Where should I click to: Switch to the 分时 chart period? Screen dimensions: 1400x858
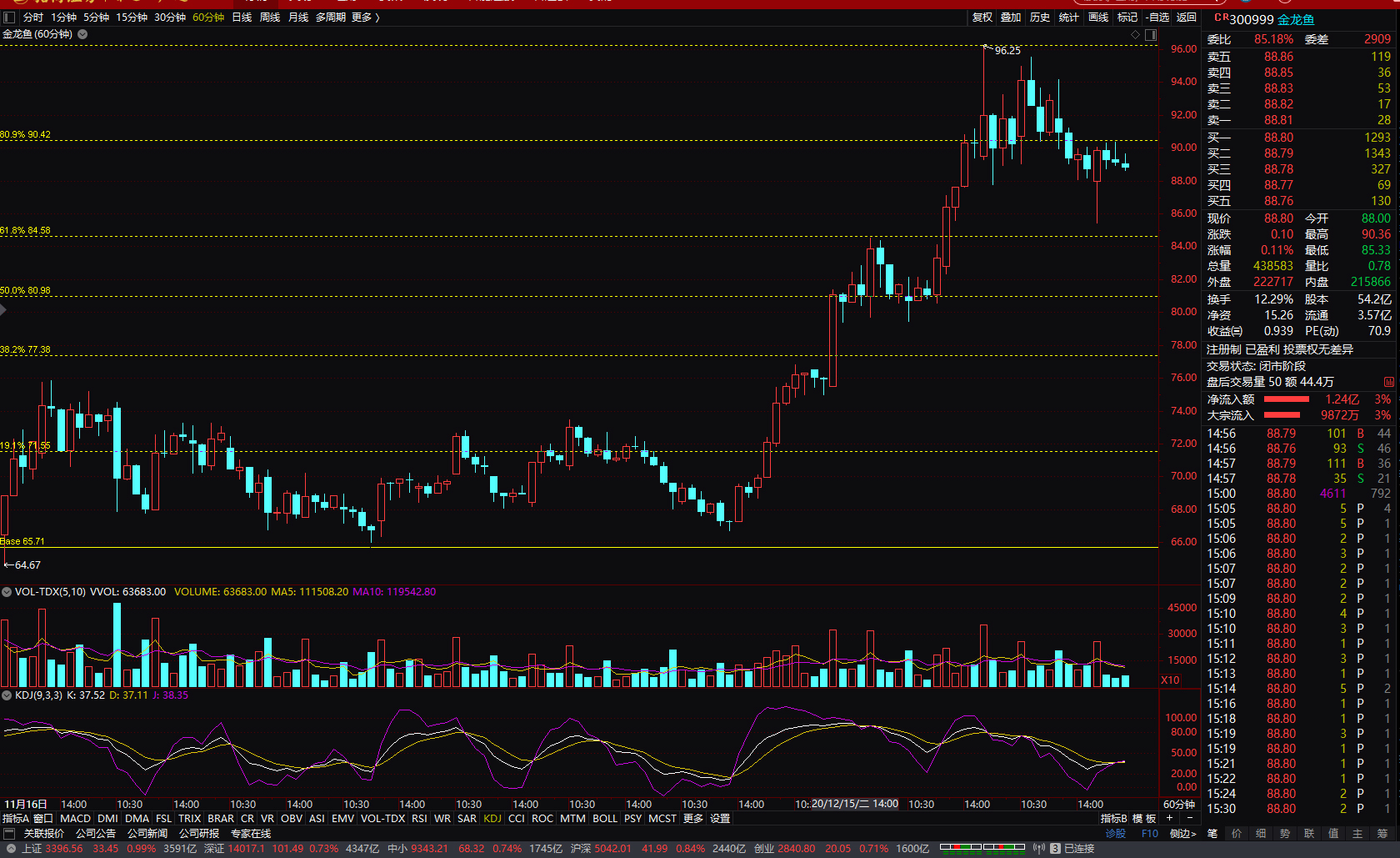click(33, 18)
